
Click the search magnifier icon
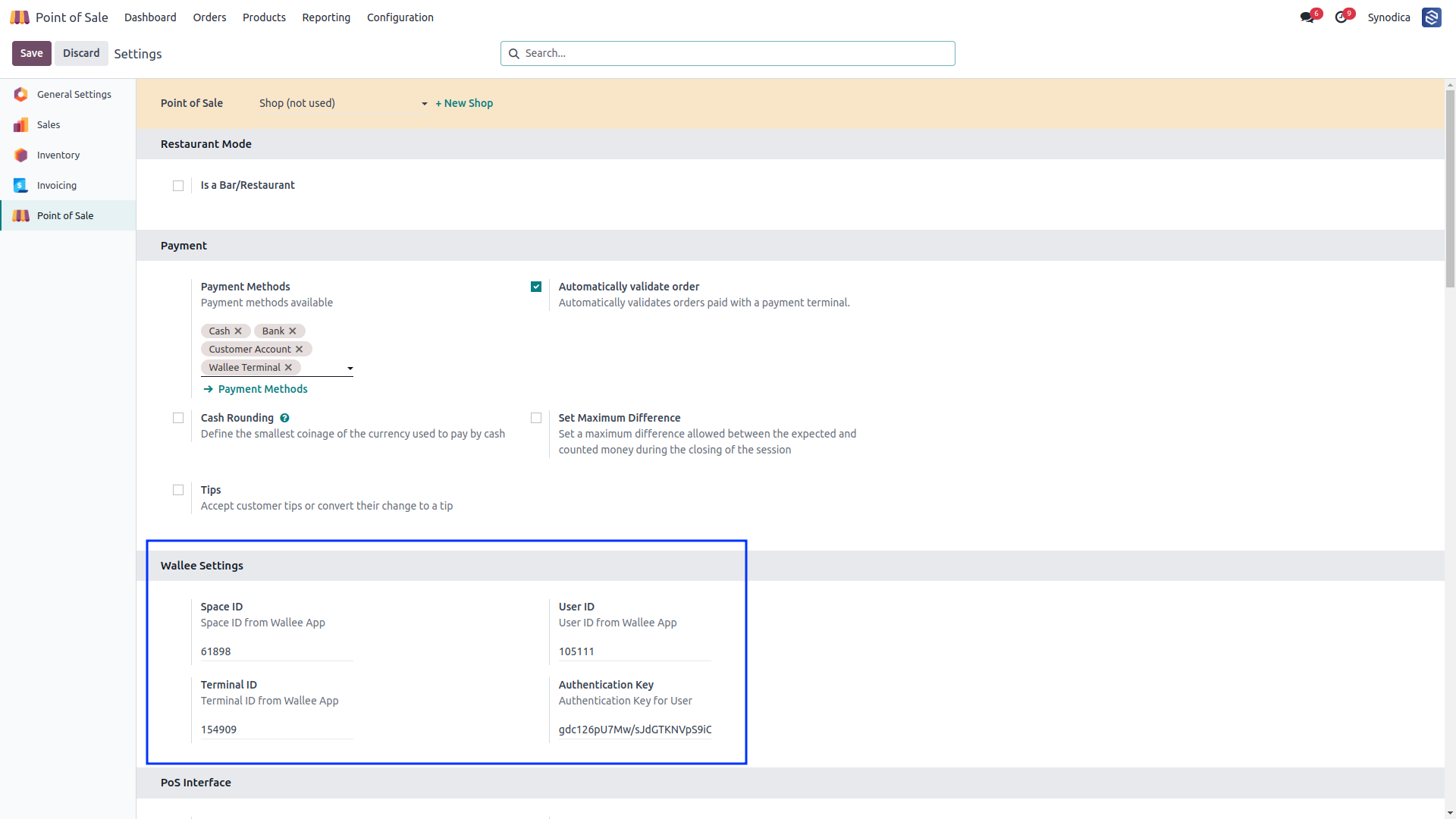[x=513, y=53]
